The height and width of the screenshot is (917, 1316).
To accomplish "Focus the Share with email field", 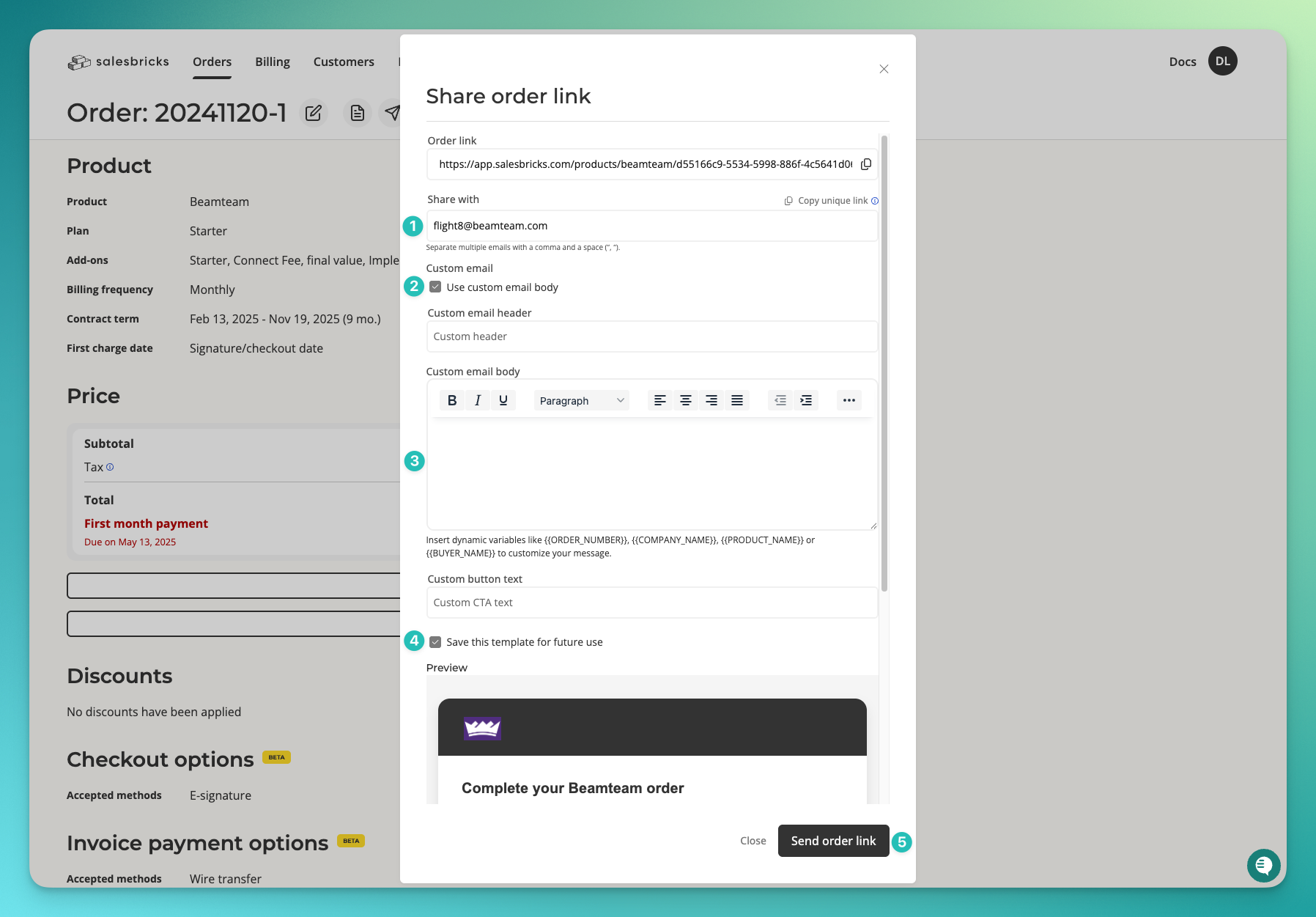I will (x=652, y=226).
